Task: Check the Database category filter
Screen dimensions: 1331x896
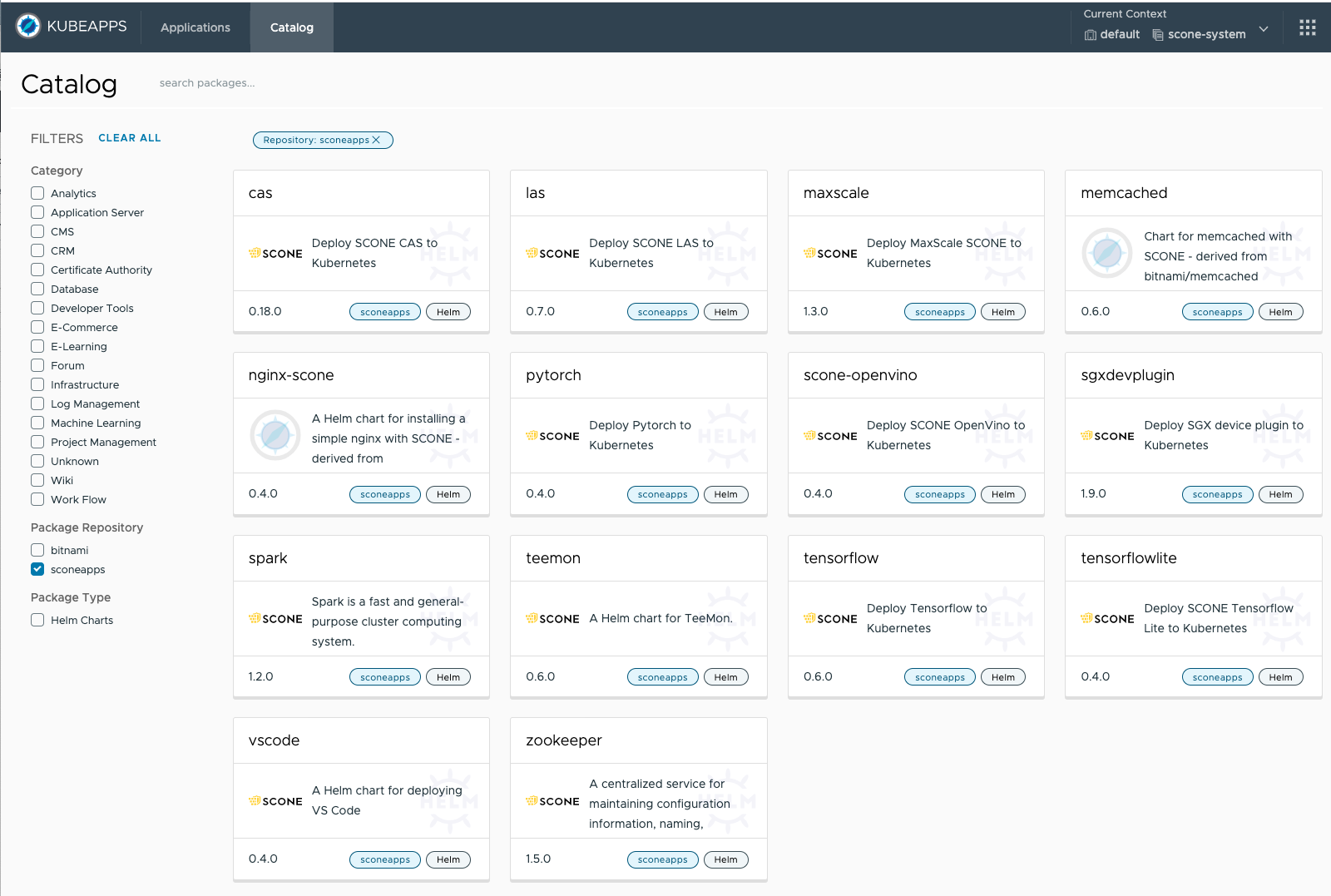Action: pos(37,289)
